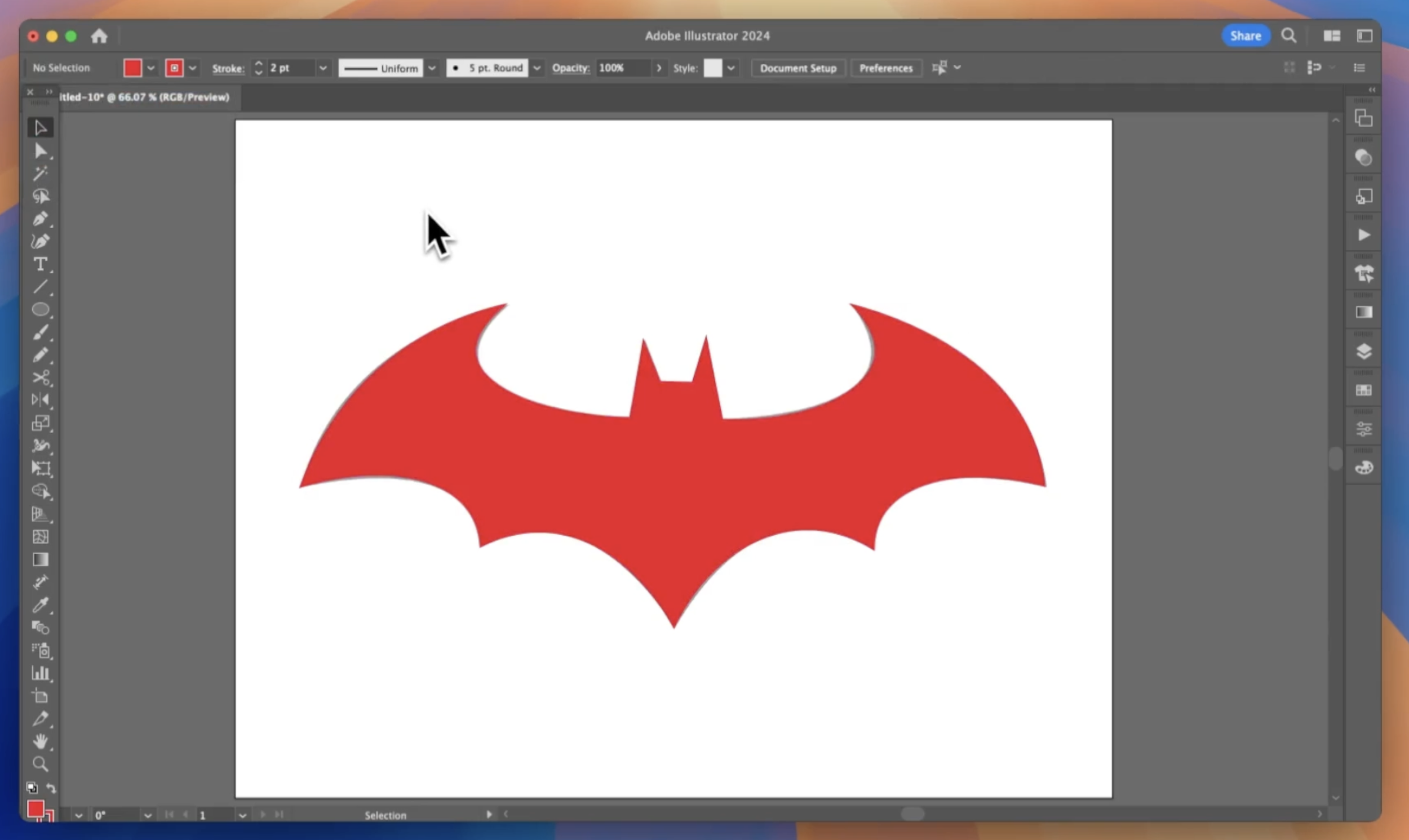Image resolution: width=1409 pixels, height=840 pixels.
Task: Choose the Lasso tool
Action: coord(40,197)
